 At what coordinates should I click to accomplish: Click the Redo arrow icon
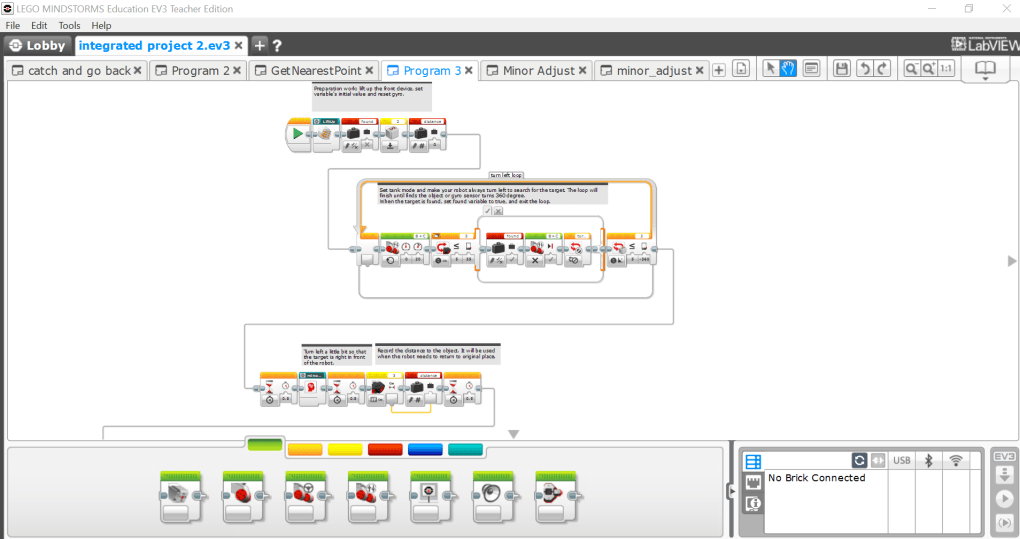[880, 69]
